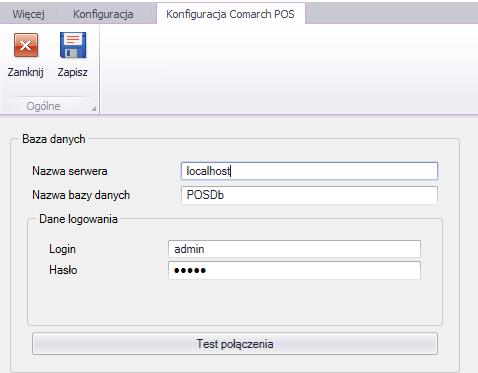Click the Nazwa serwera label
478x373 pixels.
[70, 171]
